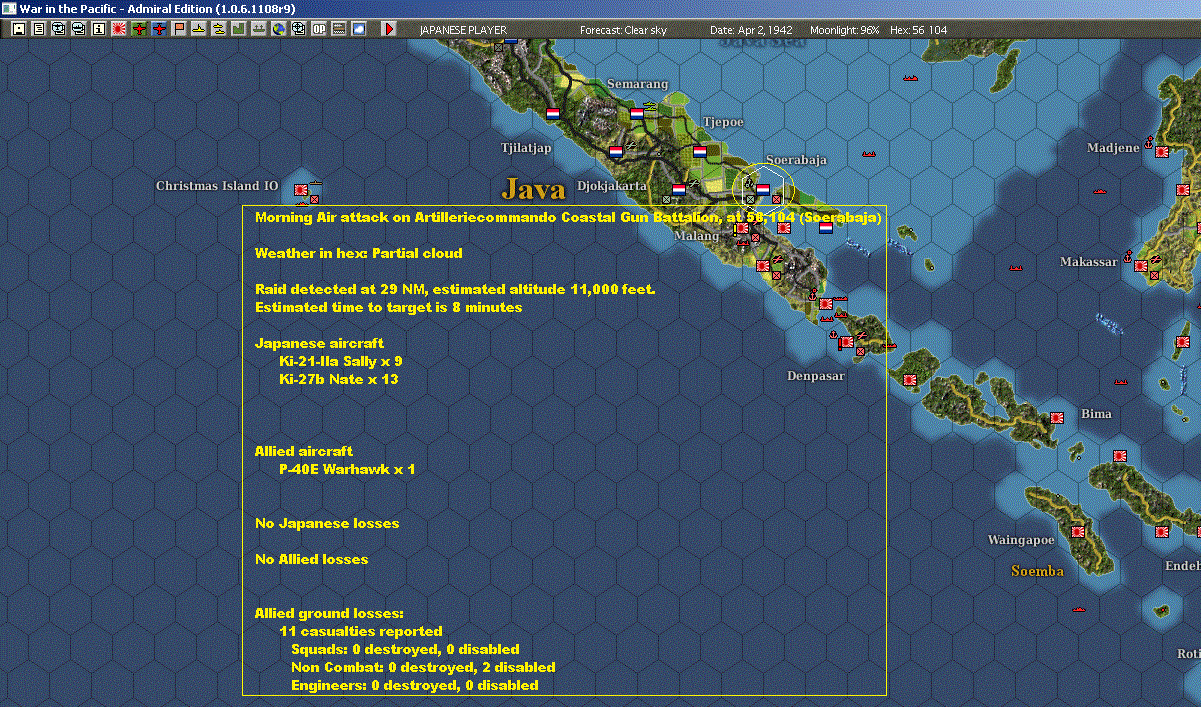The width and height of the screenshot is (1201, 707).
Task: Click the 'Bima' map label
Action: coord(1096,414)
